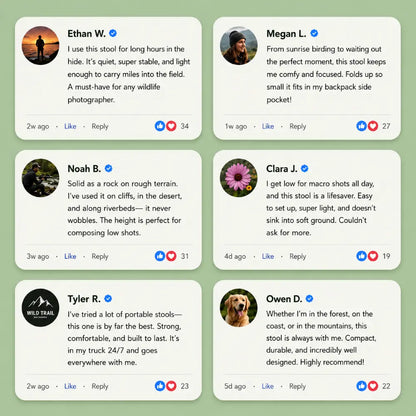Reply to Megan L.'s comment

[298, 127]
